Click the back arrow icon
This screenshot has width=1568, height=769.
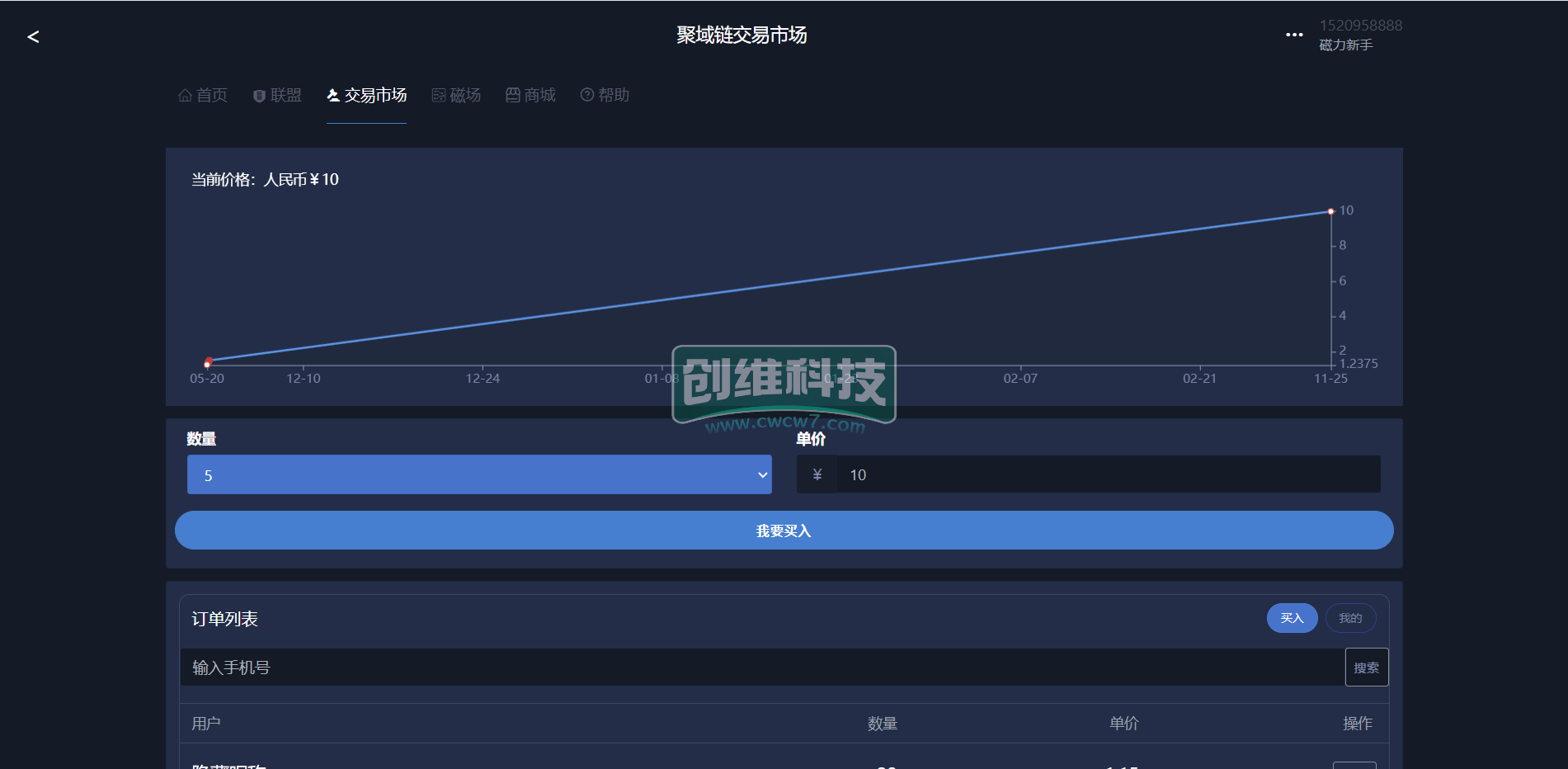click(33, 37)
